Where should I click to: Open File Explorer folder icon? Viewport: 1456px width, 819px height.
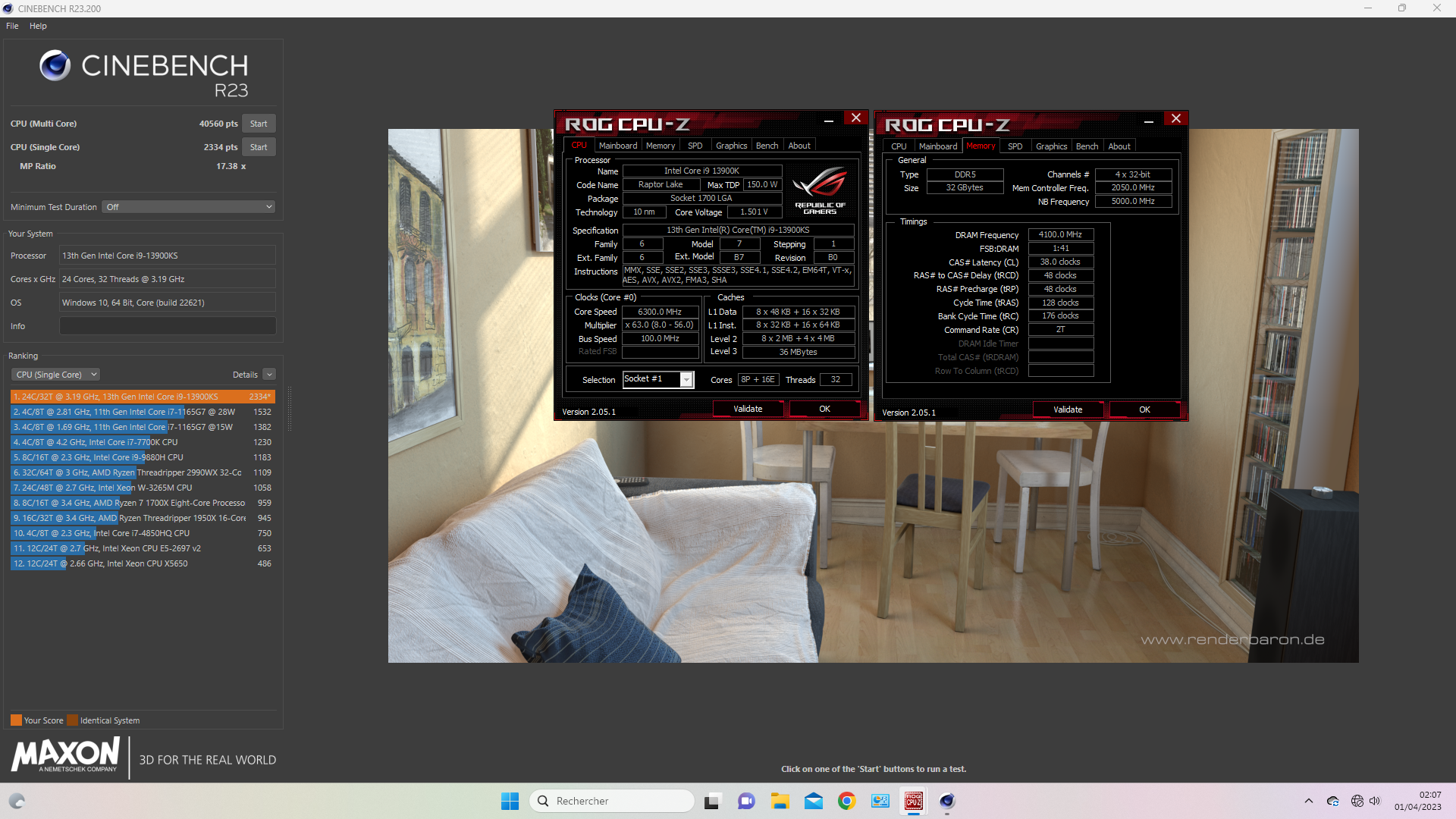pos(780,801)
